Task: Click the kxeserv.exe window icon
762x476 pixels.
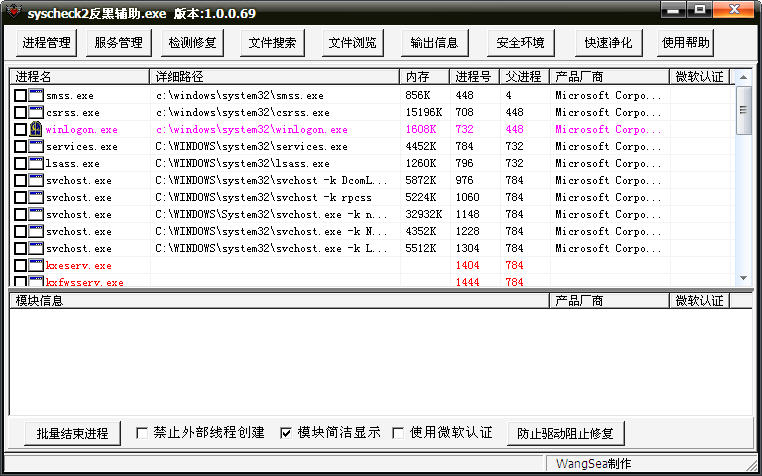Action: coord(36,265)
